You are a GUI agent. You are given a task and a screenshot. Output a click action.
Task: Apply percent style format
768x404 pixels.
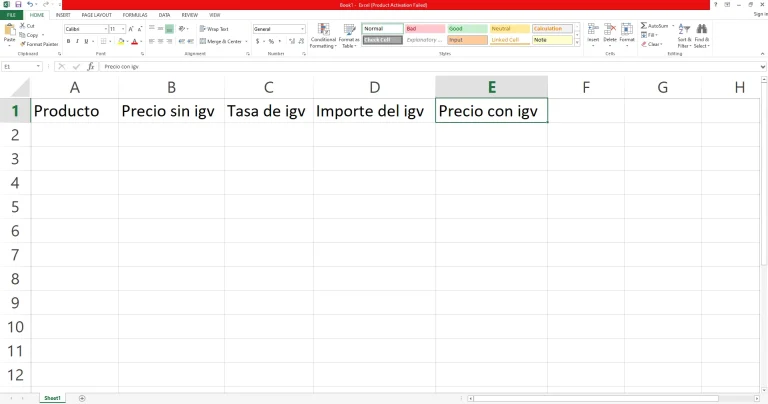271,42
